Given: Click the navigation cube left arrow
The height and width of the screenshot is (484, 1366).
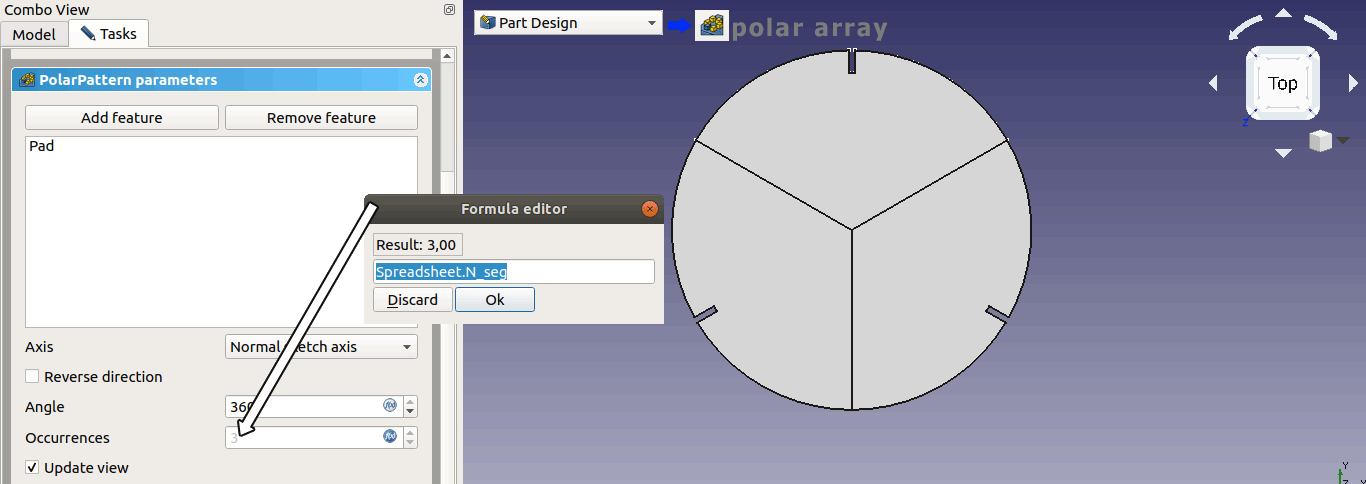Looking at the screenshot, I should (1213, 84).
